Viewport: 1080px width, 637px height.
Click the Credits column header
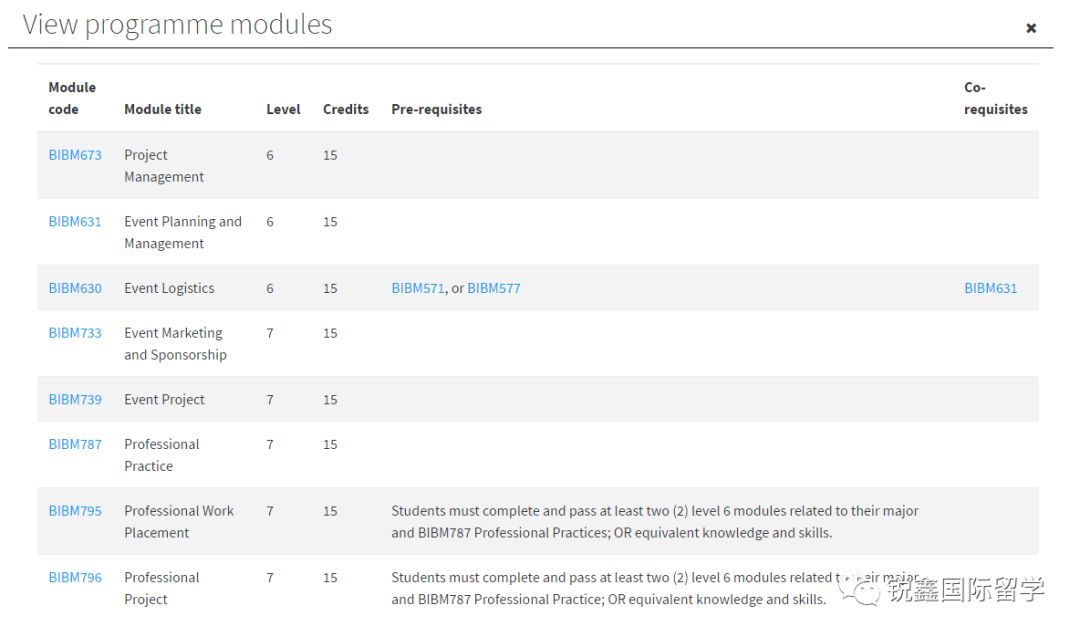point(346,109)
